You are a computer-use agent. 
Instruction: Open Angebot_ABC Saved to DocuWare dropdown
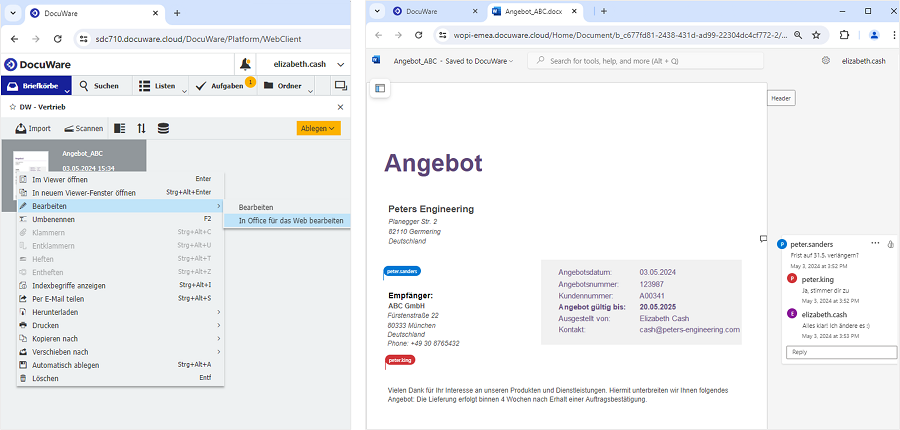pyautogui.click(x=453, y=61)
